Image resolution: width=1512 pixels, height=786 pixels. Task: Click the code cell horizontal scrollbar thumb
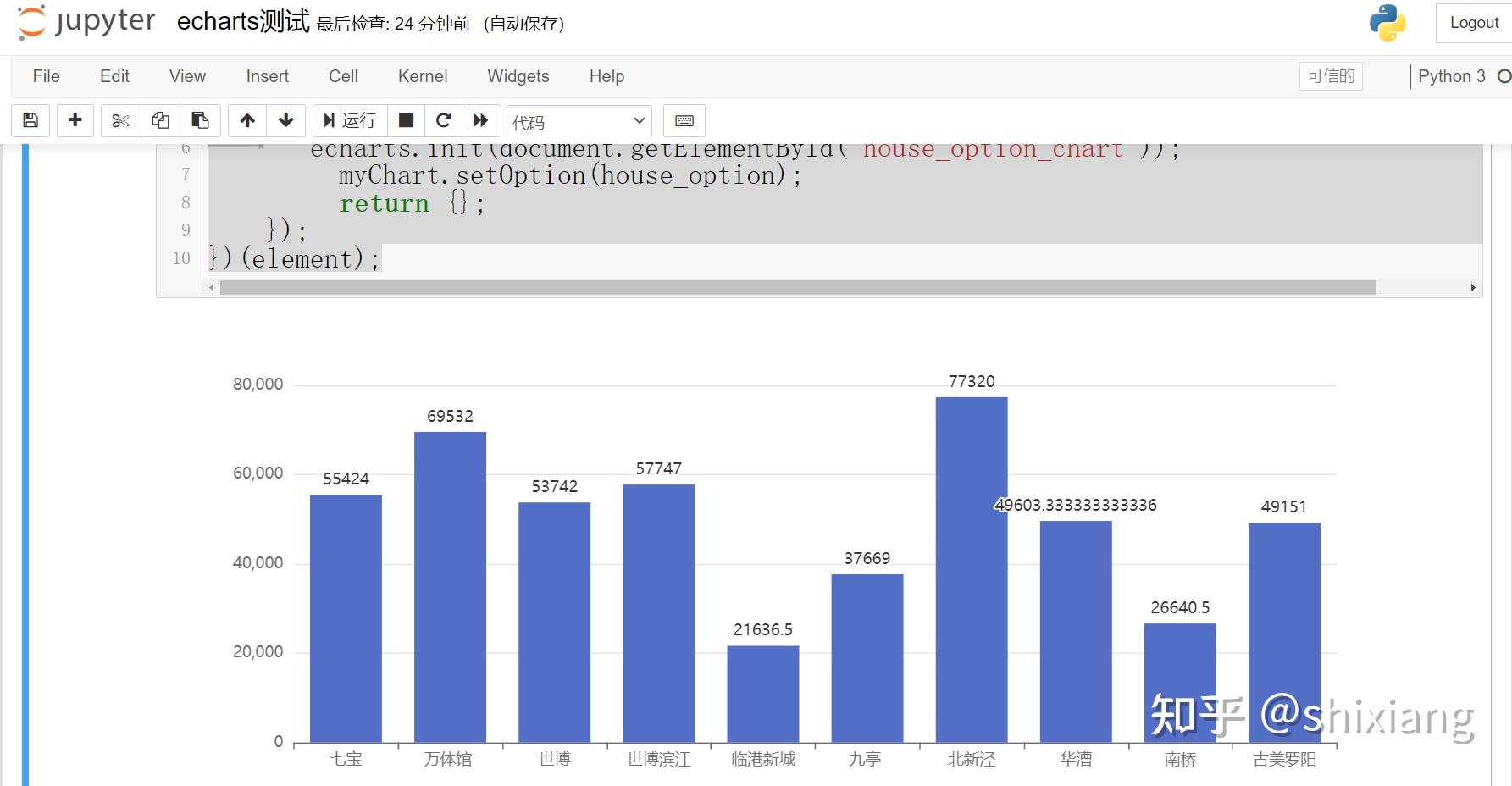(x=798, y=288)
